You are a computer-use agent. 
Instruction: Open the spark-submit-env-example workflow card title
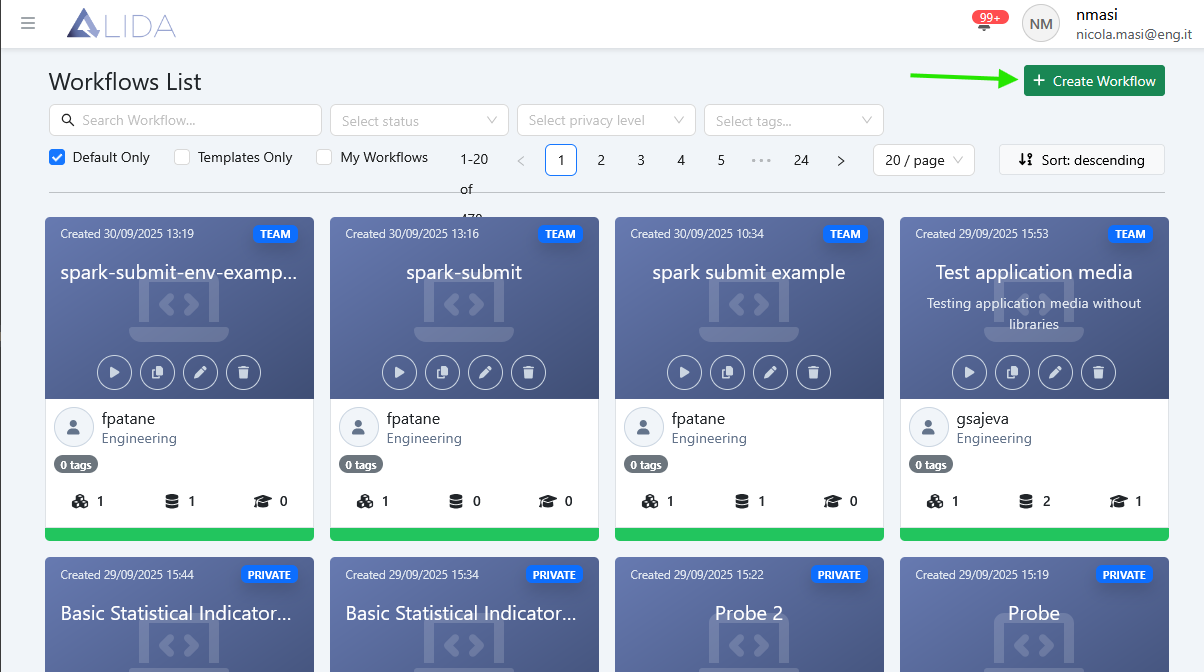point(179,272)
